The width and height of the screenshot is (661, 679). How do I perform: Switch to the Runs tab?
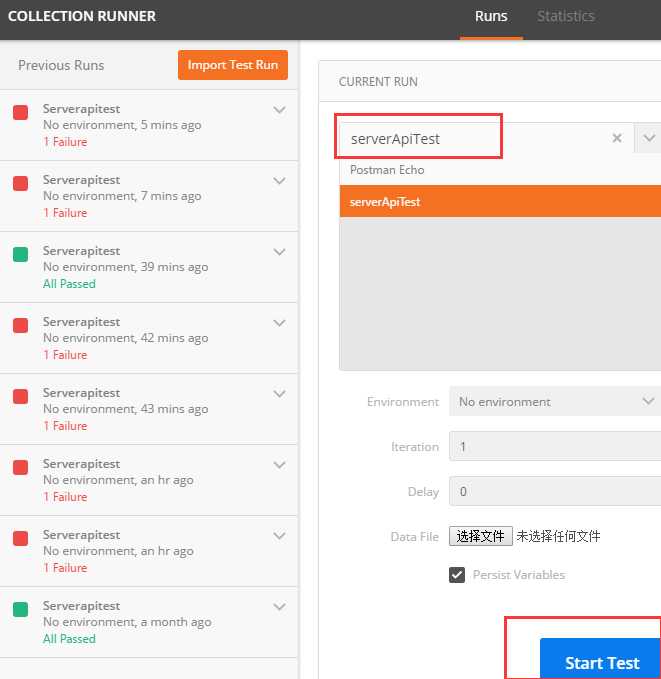pyautogui.click(x=491, y=16)
